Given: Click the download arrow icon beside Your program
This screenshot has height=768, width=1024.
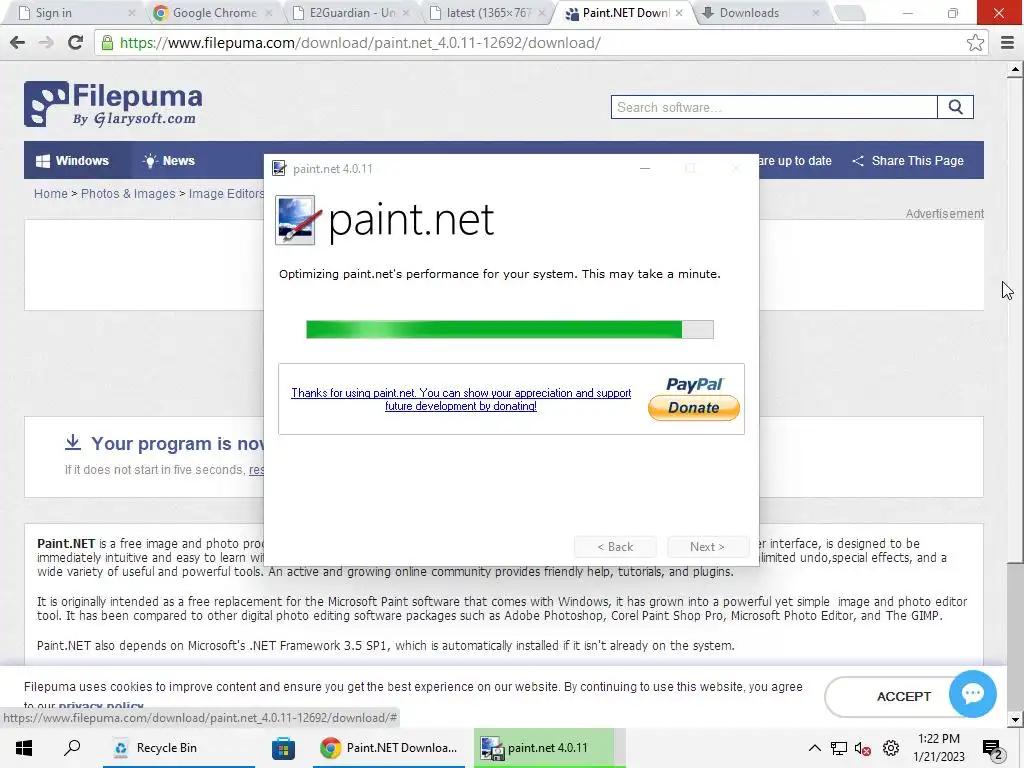Looking at the screenshot, I should click(x=72, y=443).
